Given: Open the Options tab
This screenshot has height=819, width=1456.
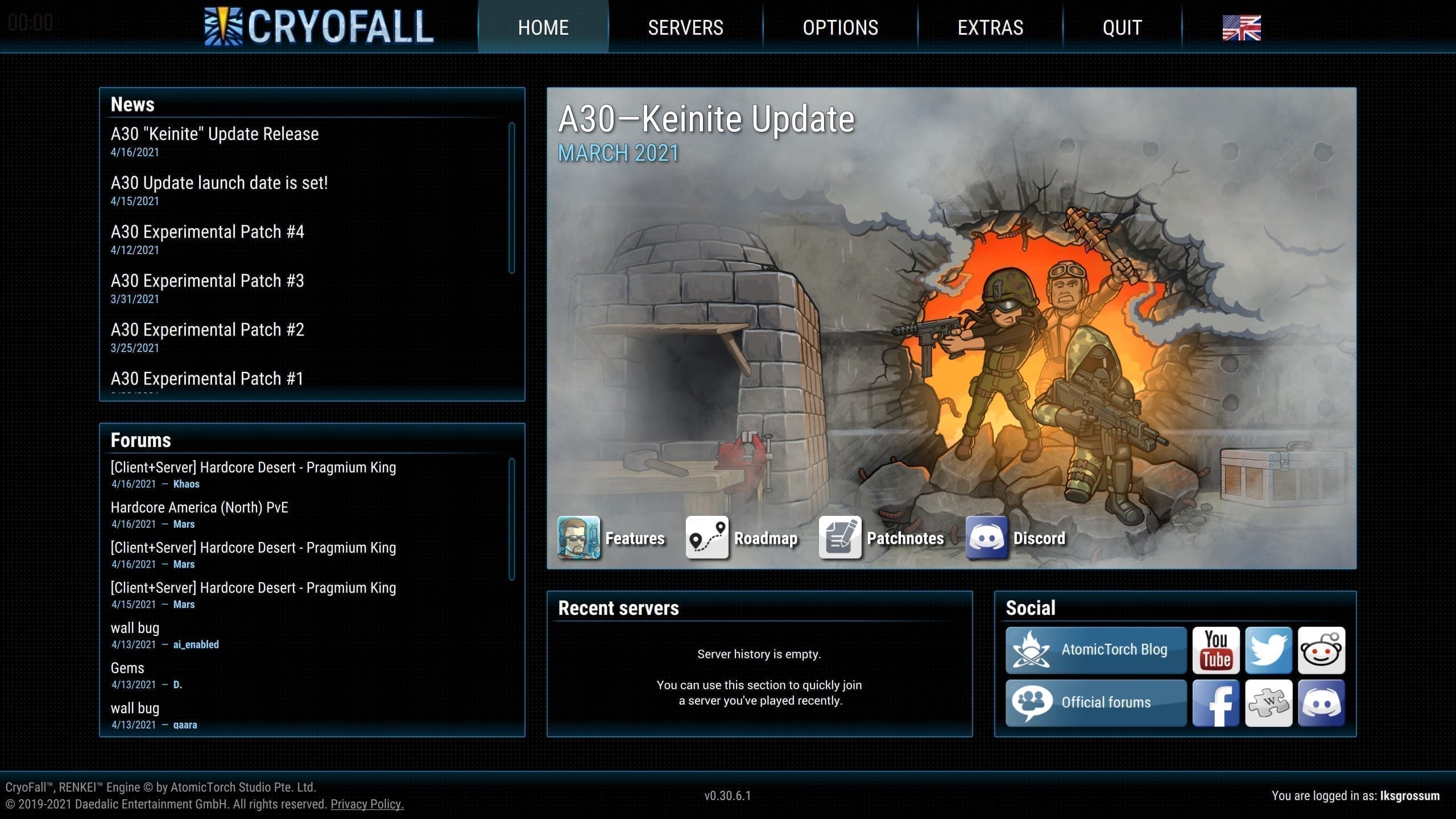Looking at the screenshot, I should [x=840, y=27].
